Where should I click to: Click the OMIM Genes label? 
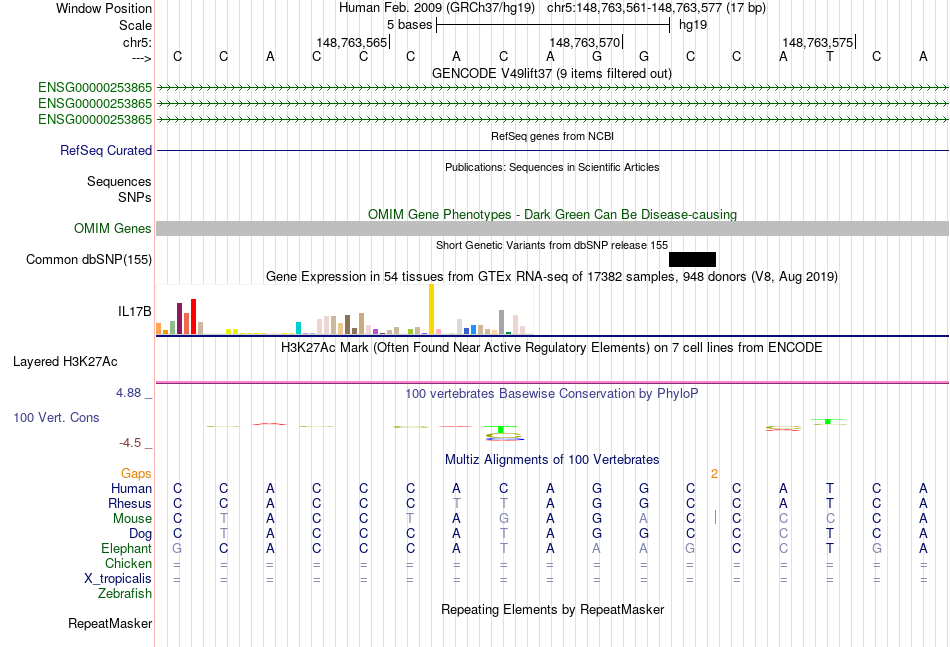pyautogui.click(x=112, y=228)
